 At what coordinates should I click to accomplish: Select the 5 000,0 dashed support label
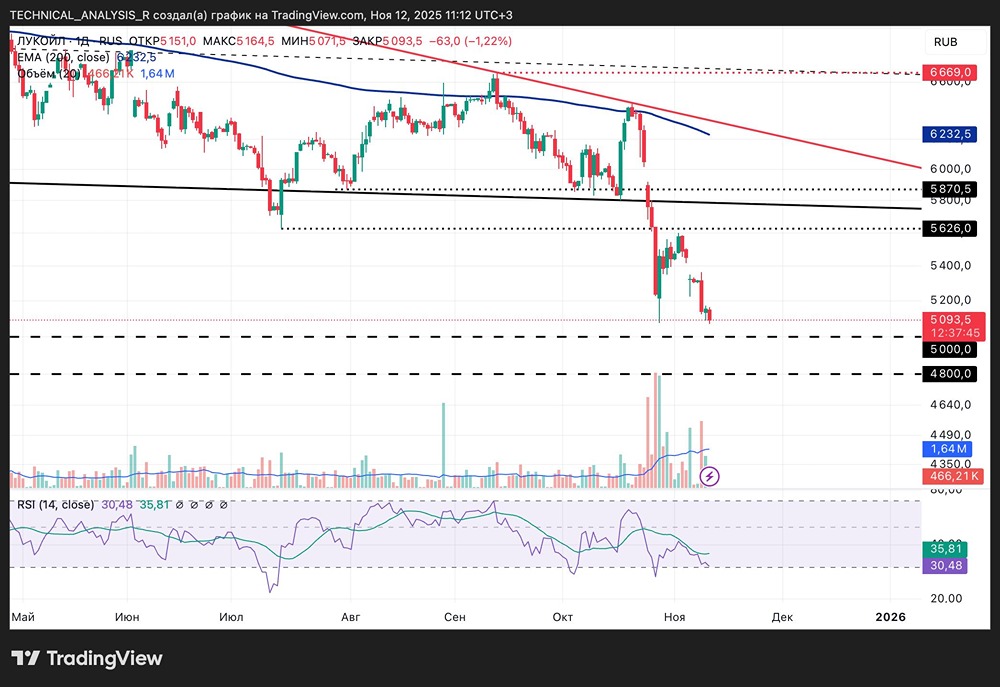pos(951,349)
